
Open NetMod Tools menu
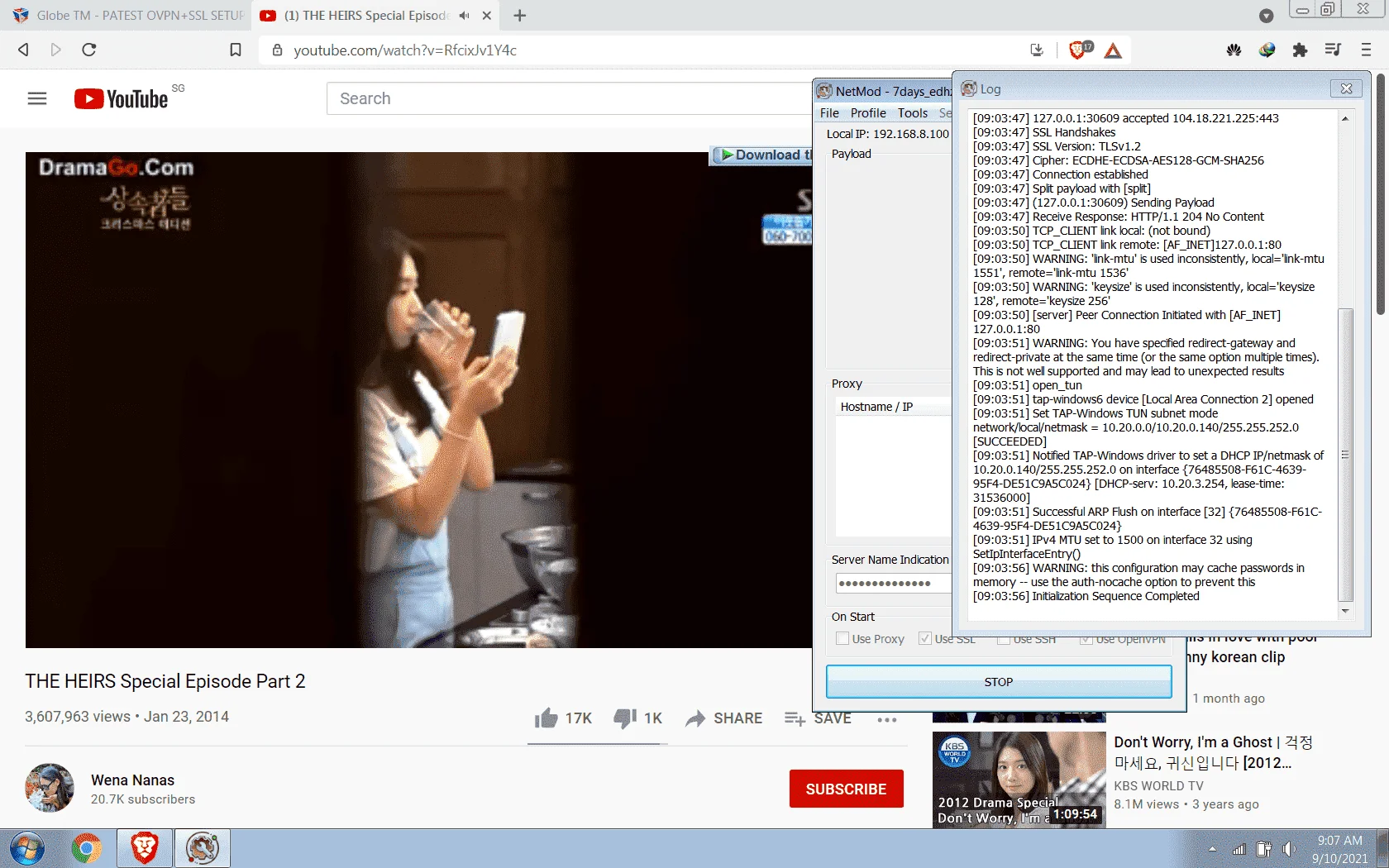(x=913, y=113)
